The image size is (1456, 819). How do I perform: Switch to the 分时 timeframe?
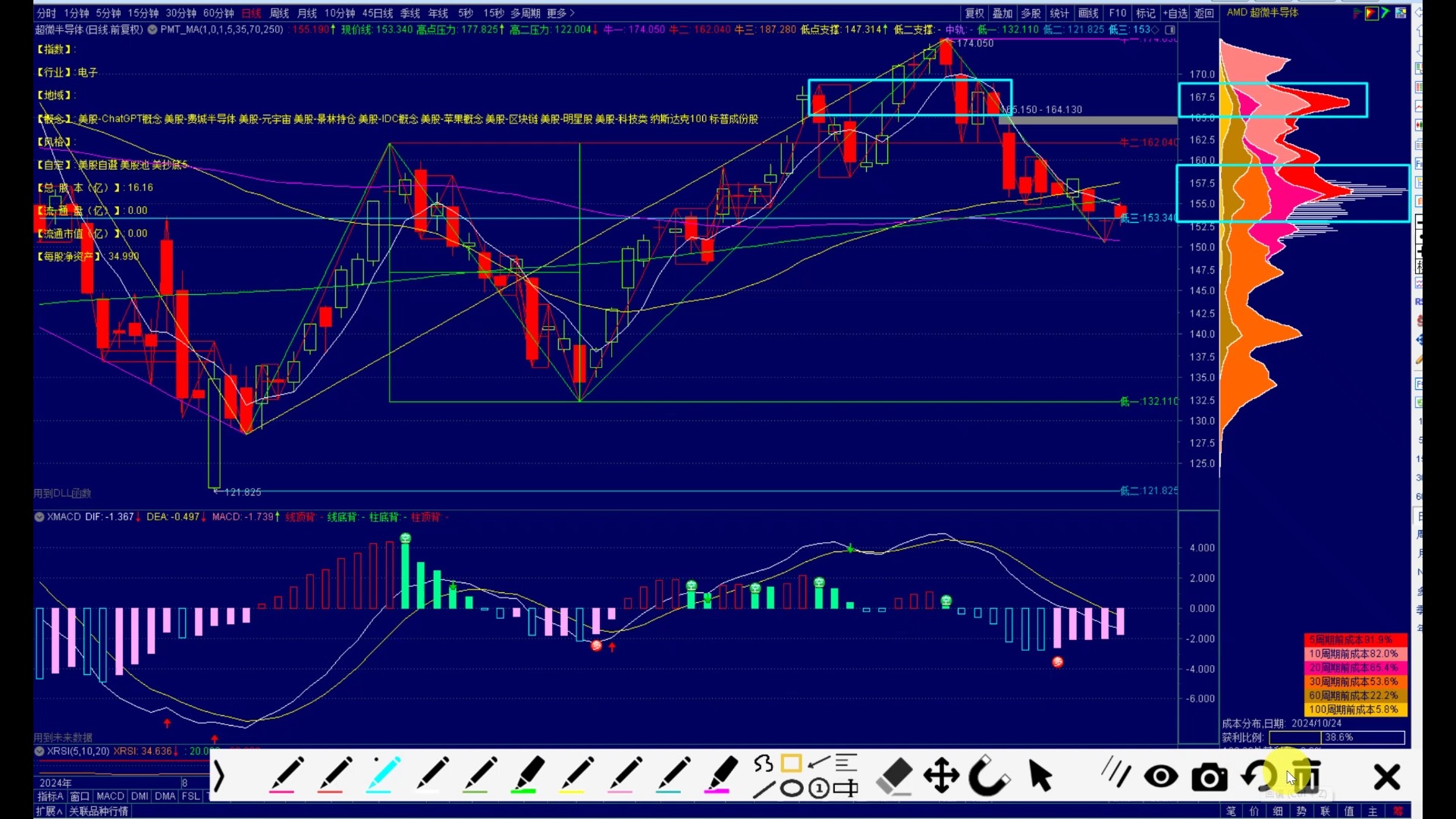[x=46, y=13]
